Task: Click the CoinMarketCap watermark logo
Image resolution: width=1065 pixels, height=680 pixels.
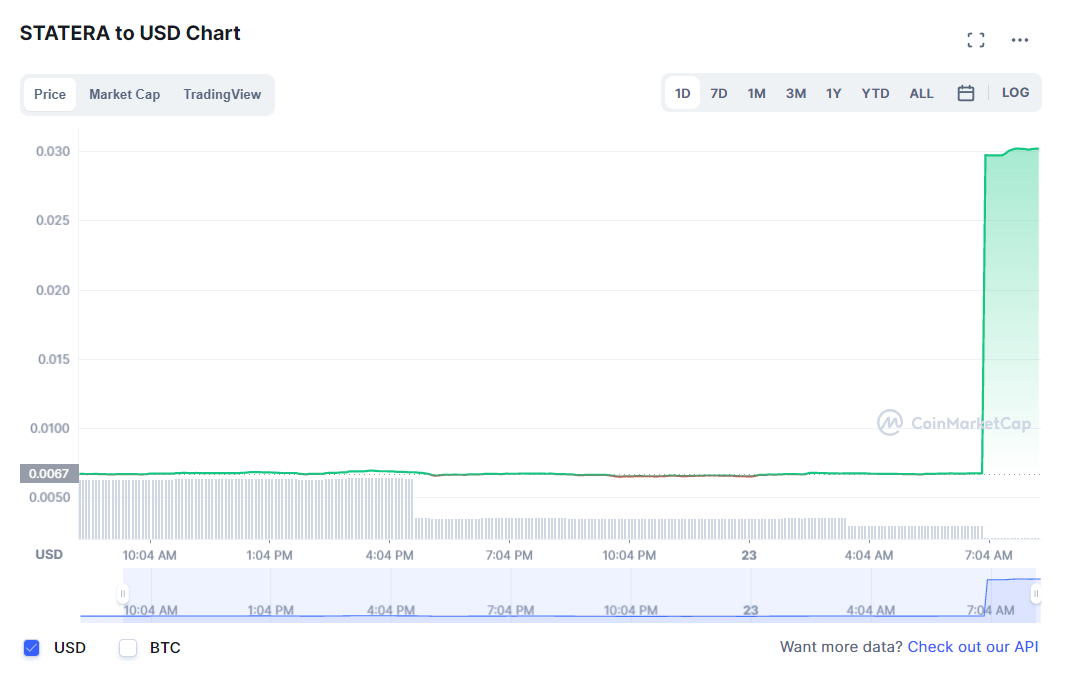Action: (954, 423)
